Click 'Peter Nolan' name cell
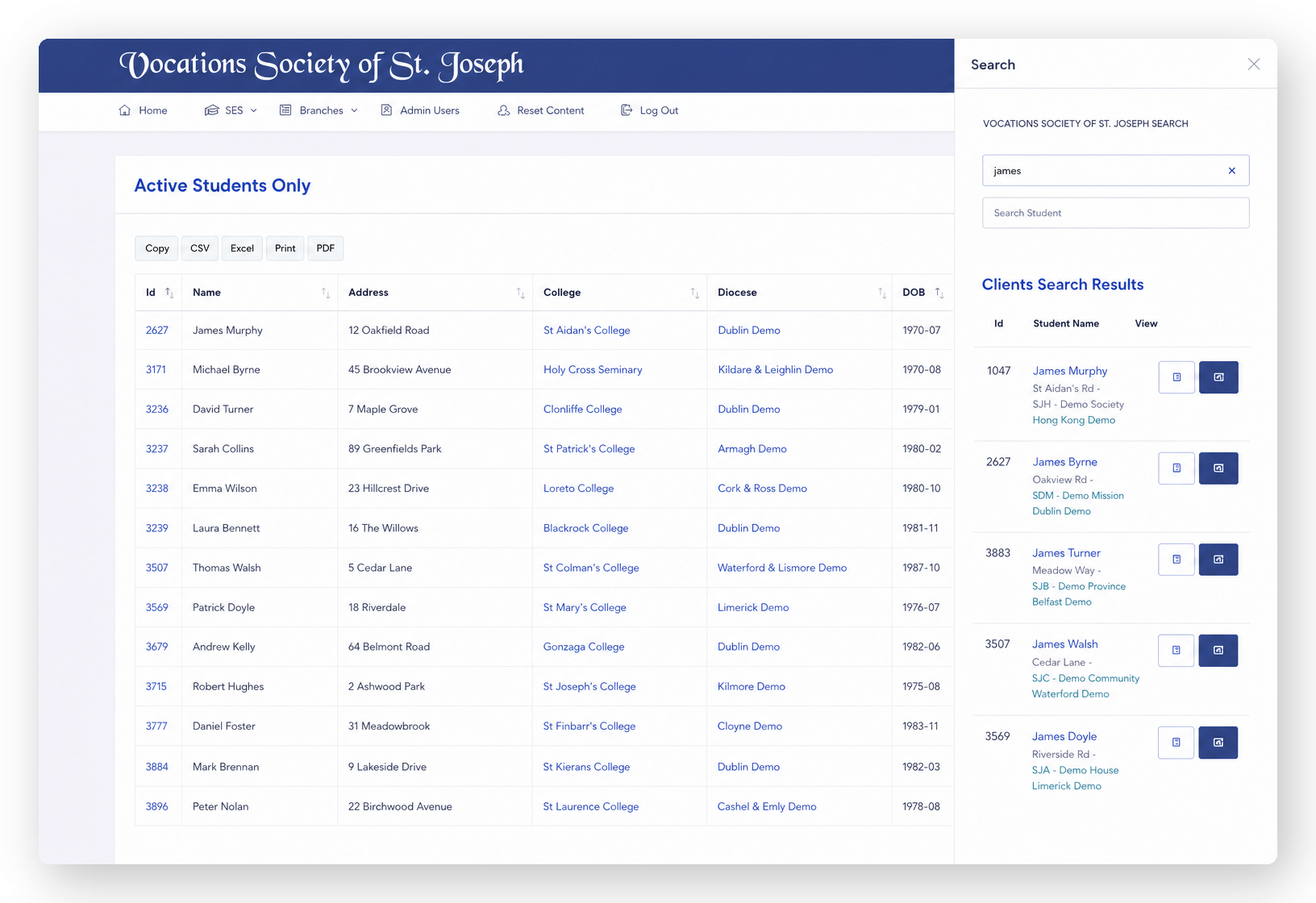The height and width of the screenshot is (903, 1316). tap(221, 807)
